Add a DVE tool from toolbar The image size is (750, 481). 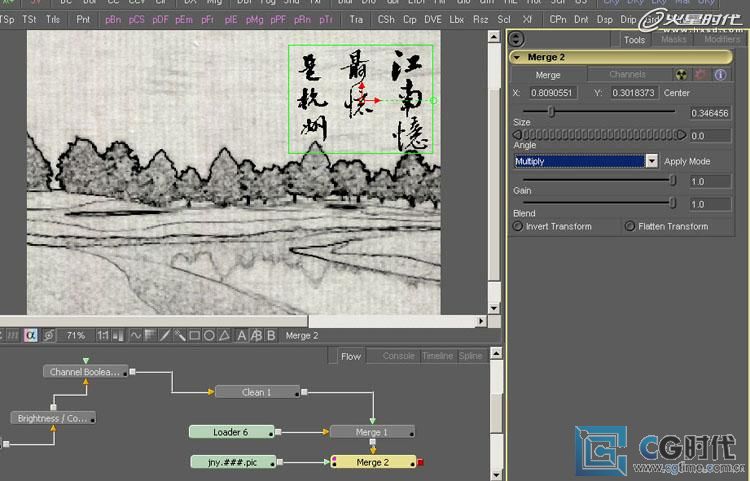tap(433, 20)
